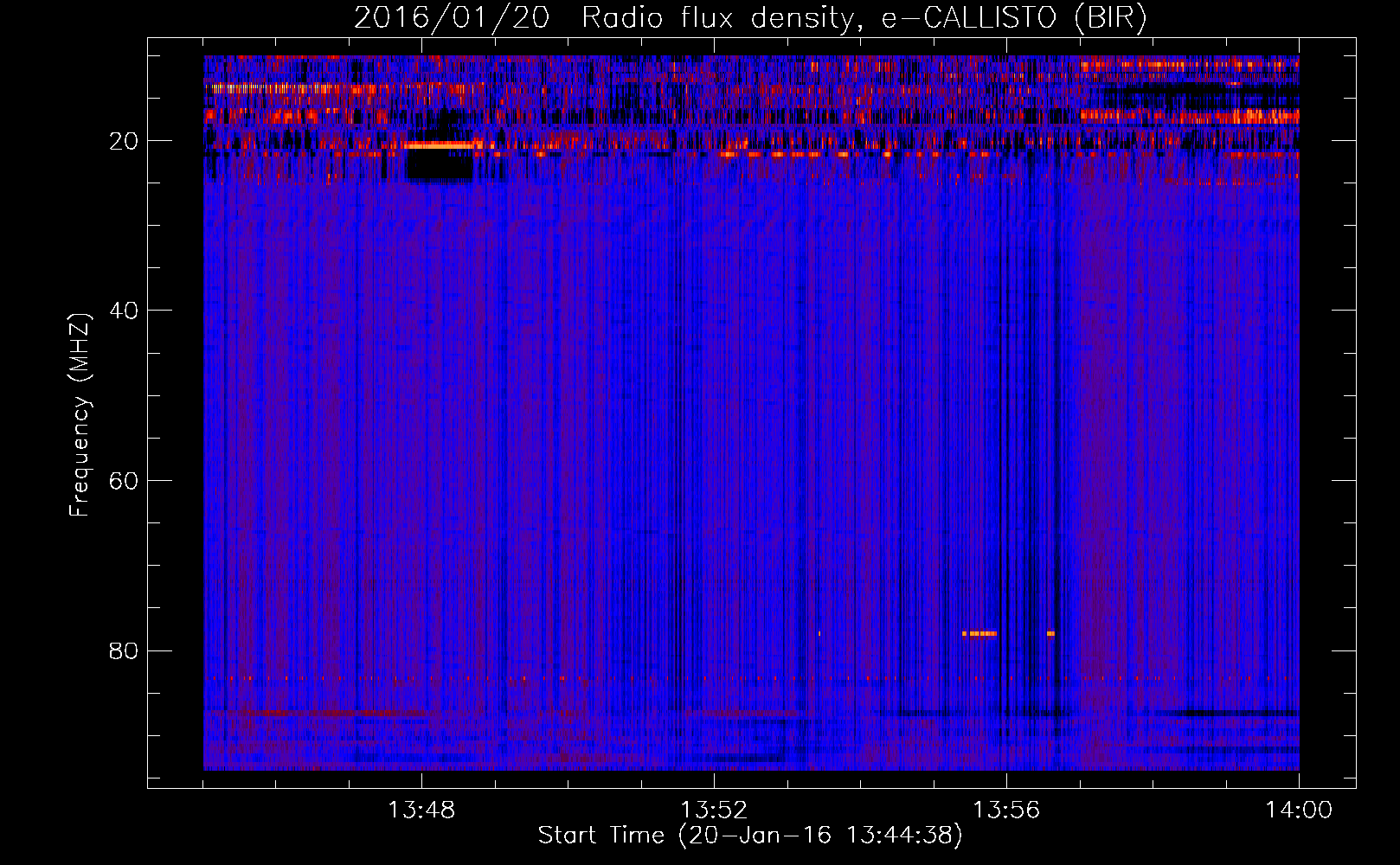
Task: Click the 80 MHz frequency tick label
Action: point(124,650)
